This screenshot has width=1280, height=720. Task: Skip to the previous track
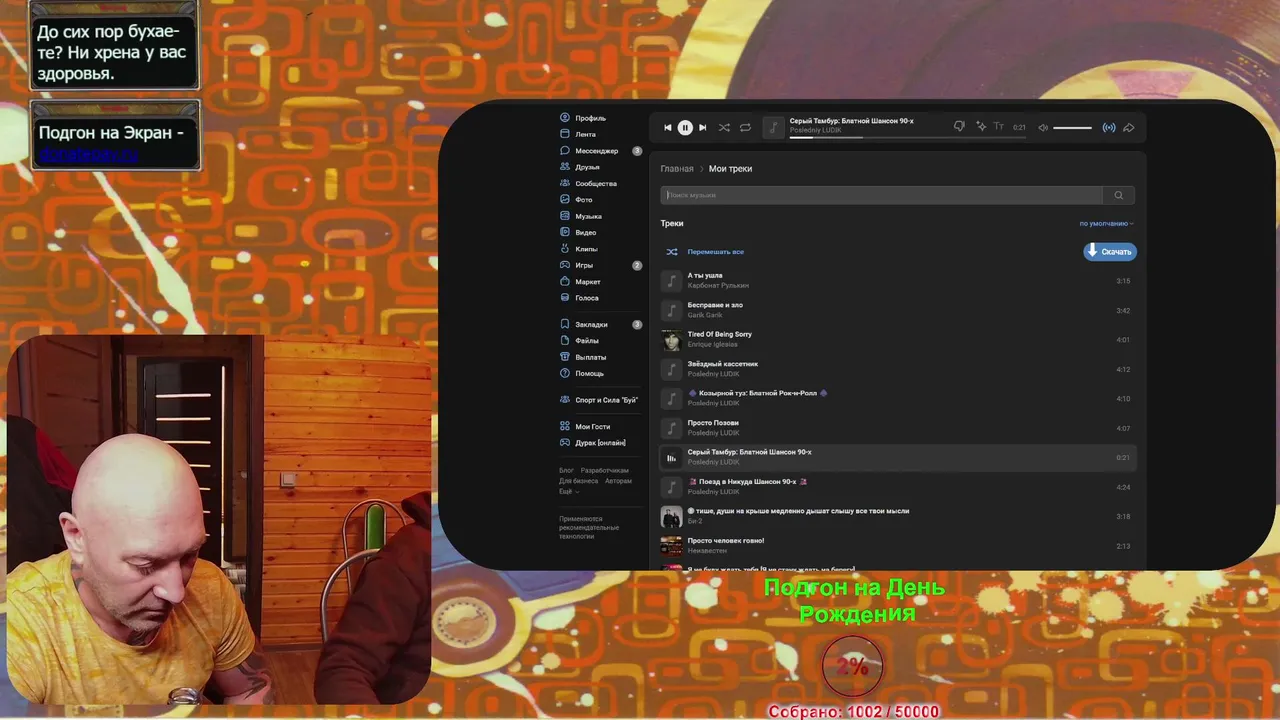(668, 127)
